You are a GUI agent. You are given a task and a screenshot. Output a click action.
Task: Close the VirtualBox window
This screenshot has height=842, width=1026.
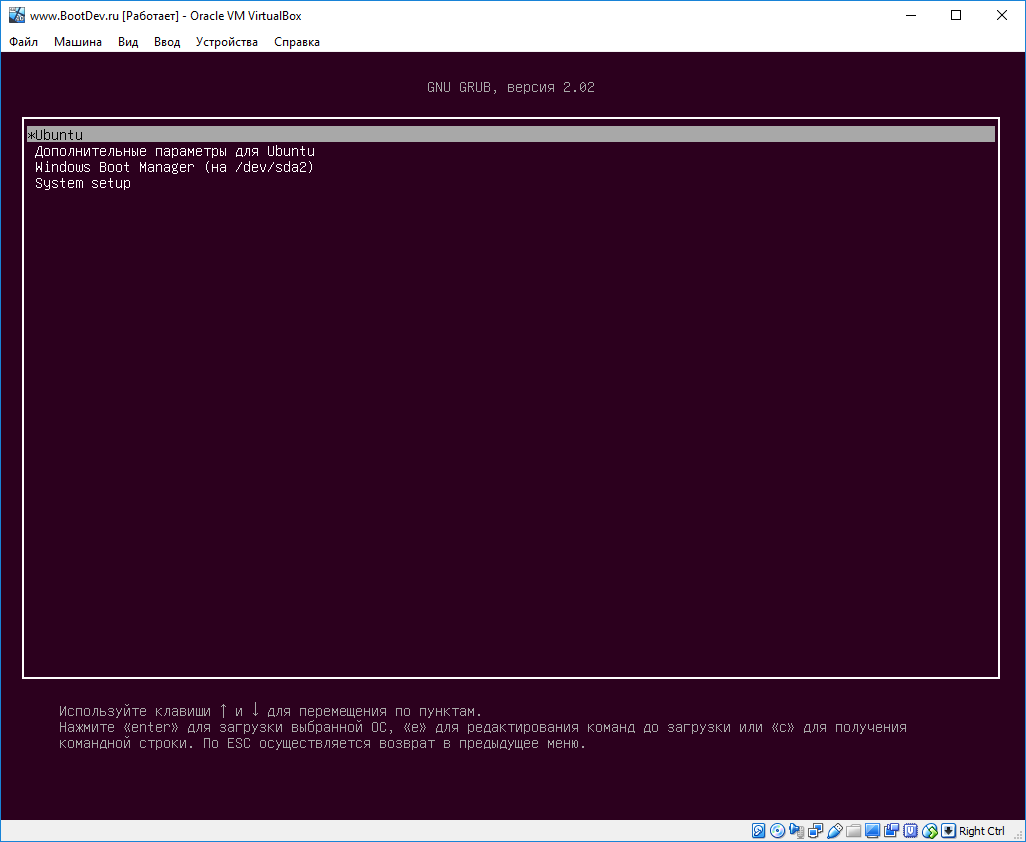click(1002, 15)
